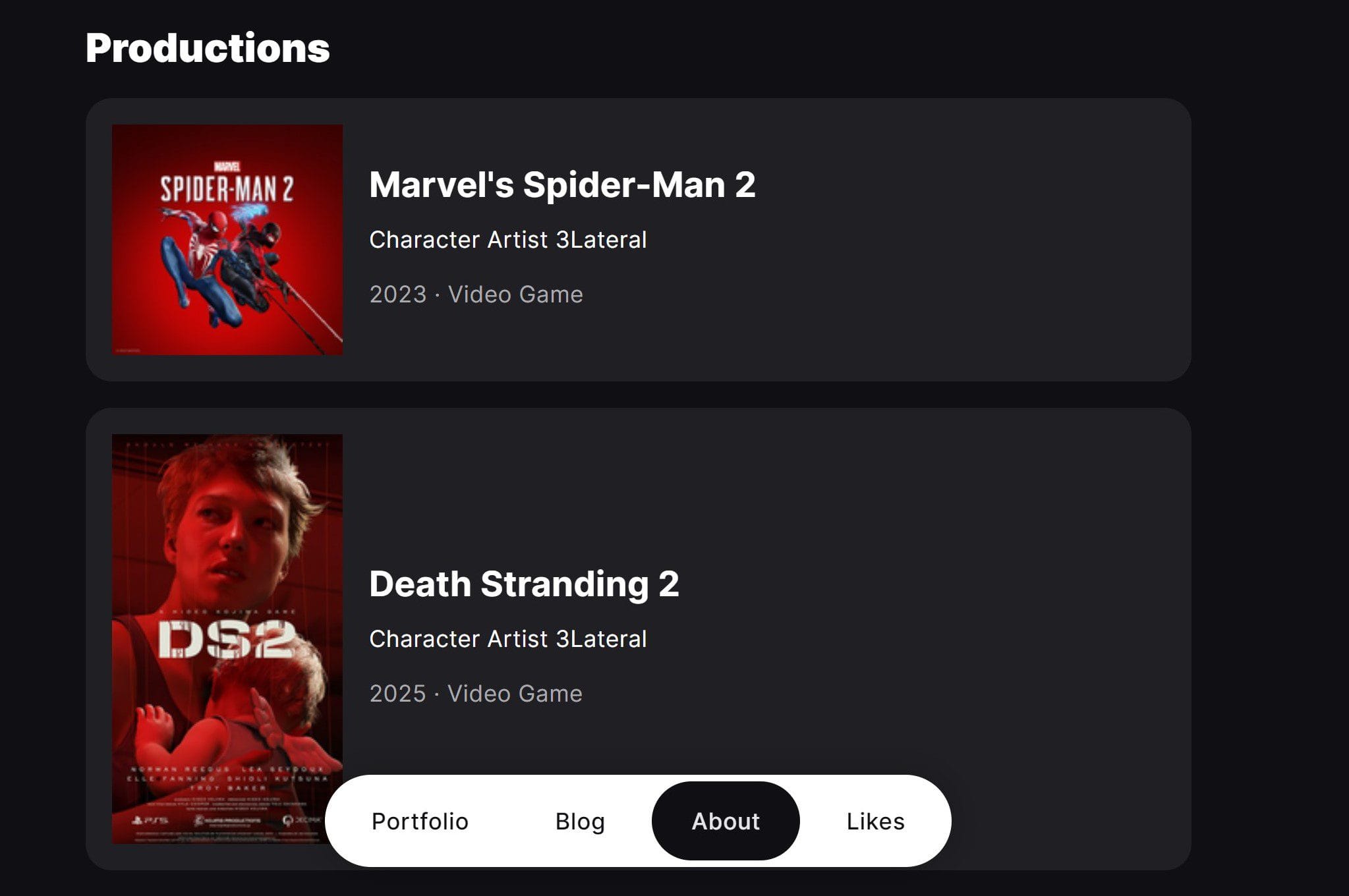Screen dimensions: 1349x896
Task: Click the Productions section heading
Action: coord(208,48)
